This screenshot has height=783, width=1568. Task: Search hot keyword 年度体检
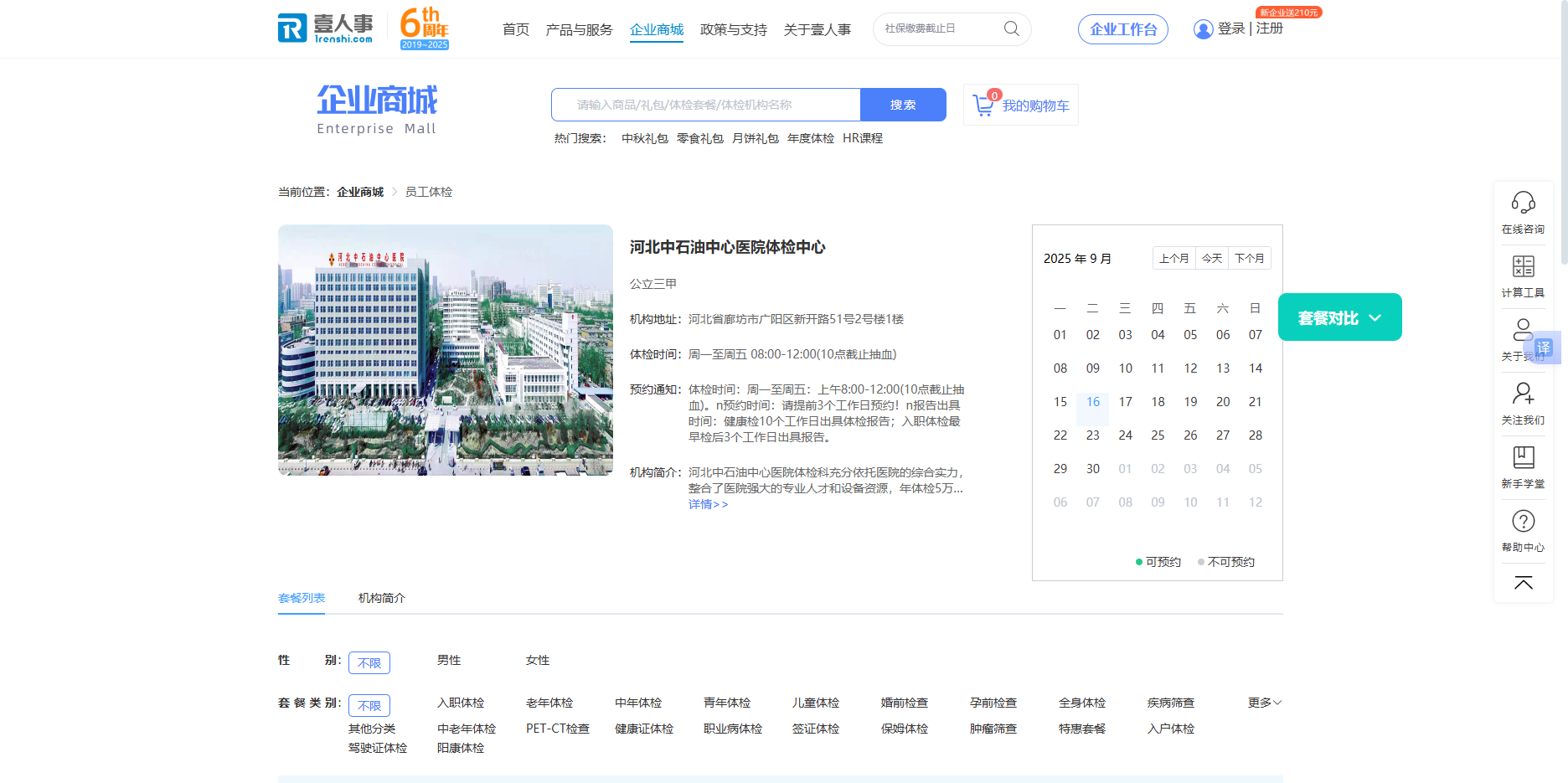pyautogui.click(x=811, y=138)
